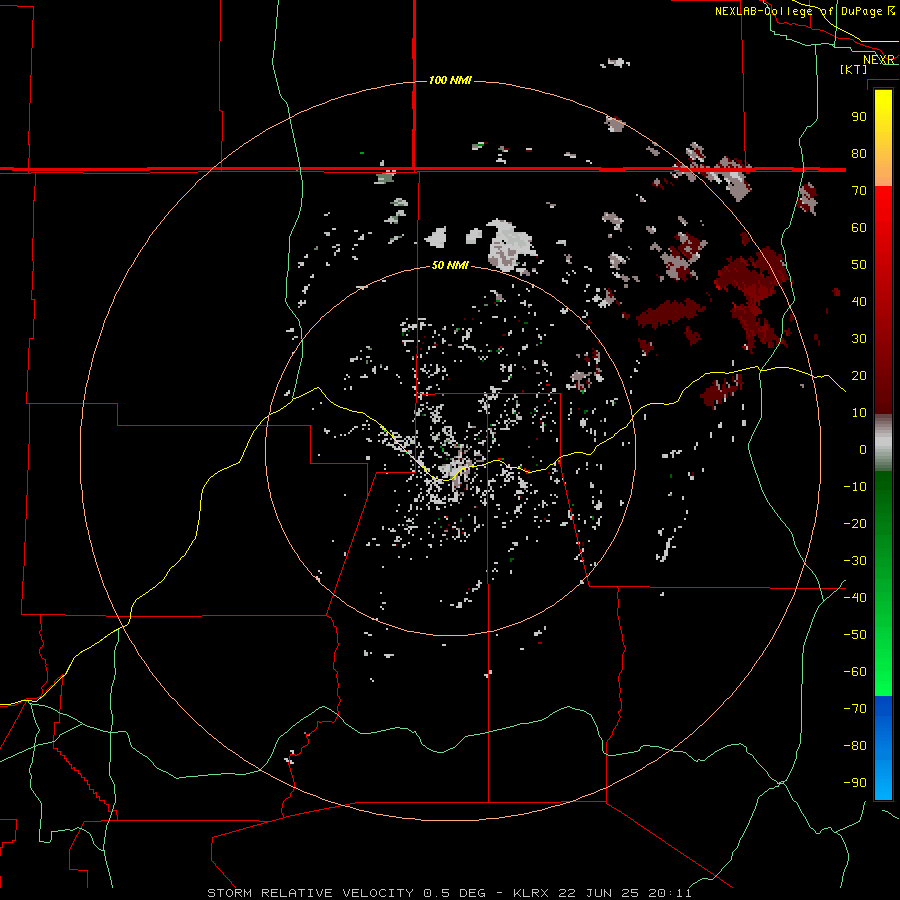Click the 60 value on velocity scale
Image resolution: width=900 pixels, height=900 pixels.
859,227
